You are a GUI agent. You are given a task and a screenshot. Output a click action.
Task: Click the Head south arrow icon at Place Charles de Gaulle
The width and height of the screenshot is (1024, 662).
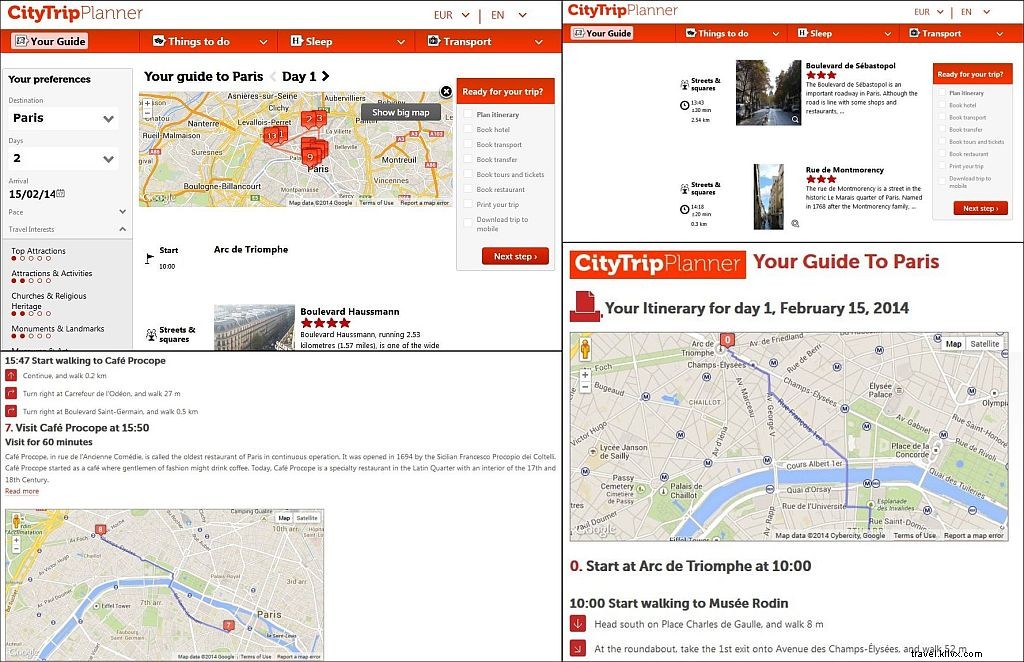[577, 624]
